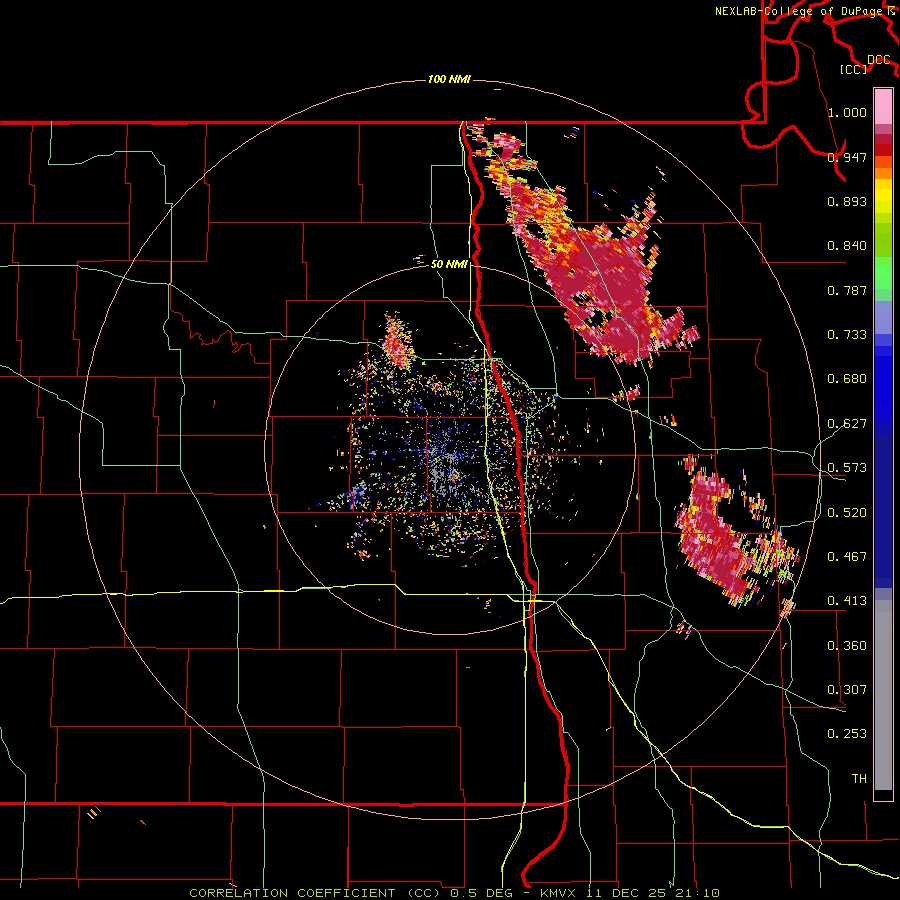Click the 50 NMI range ring label

(449, 264)
